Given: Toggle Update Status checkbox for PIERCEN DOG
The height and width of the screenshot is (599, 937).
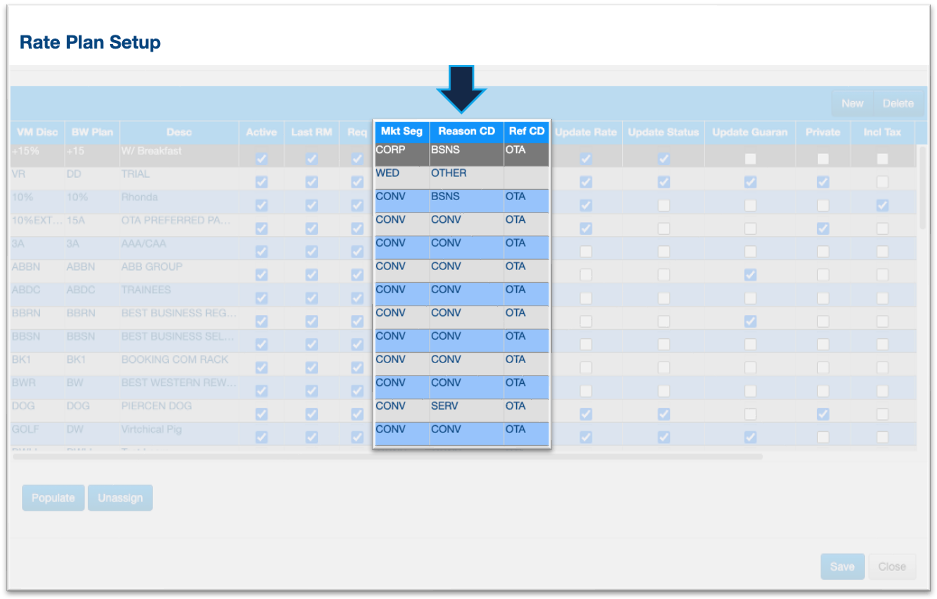Looking at the screenshot, I should point(663,414).
